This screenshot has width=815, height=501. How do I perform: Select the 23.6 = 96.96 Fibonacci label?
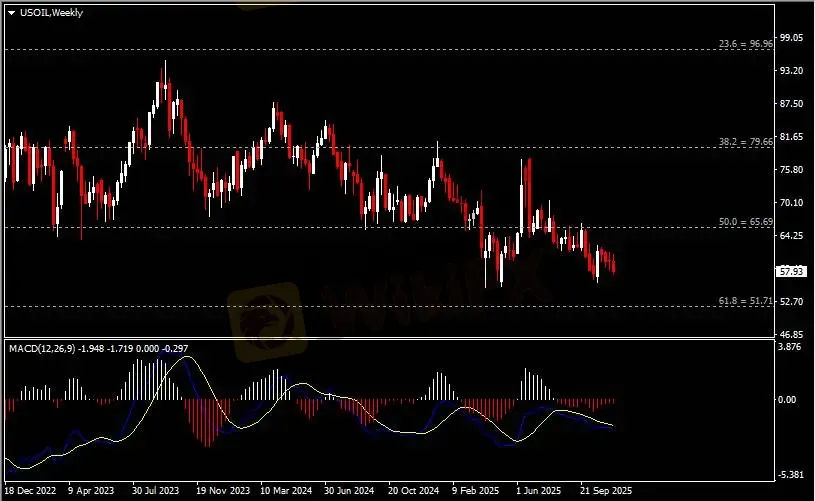pyautogui.click(x=745, y=44)
